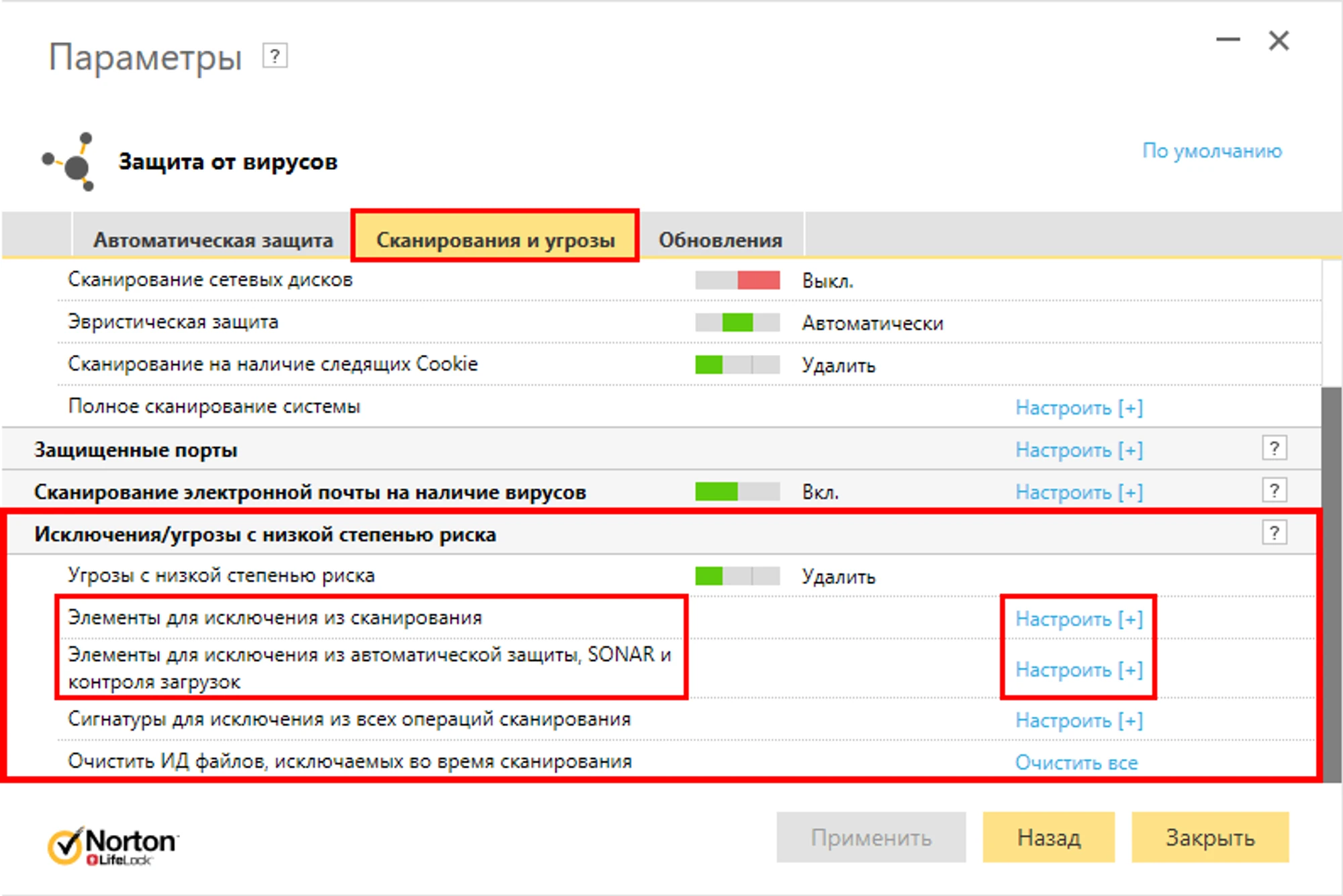Toggle email virus scanning switch
The image size is (1343, 896).
[737, 492]
